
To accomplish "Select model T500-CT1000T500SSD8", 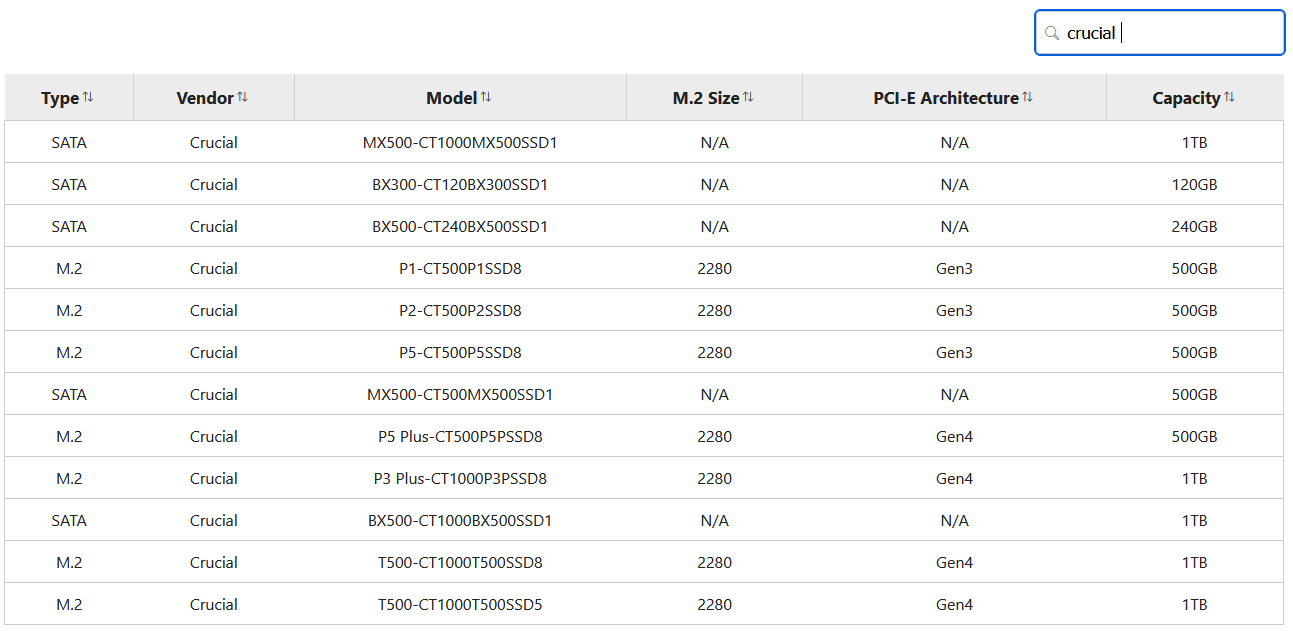I will [460, 563].
